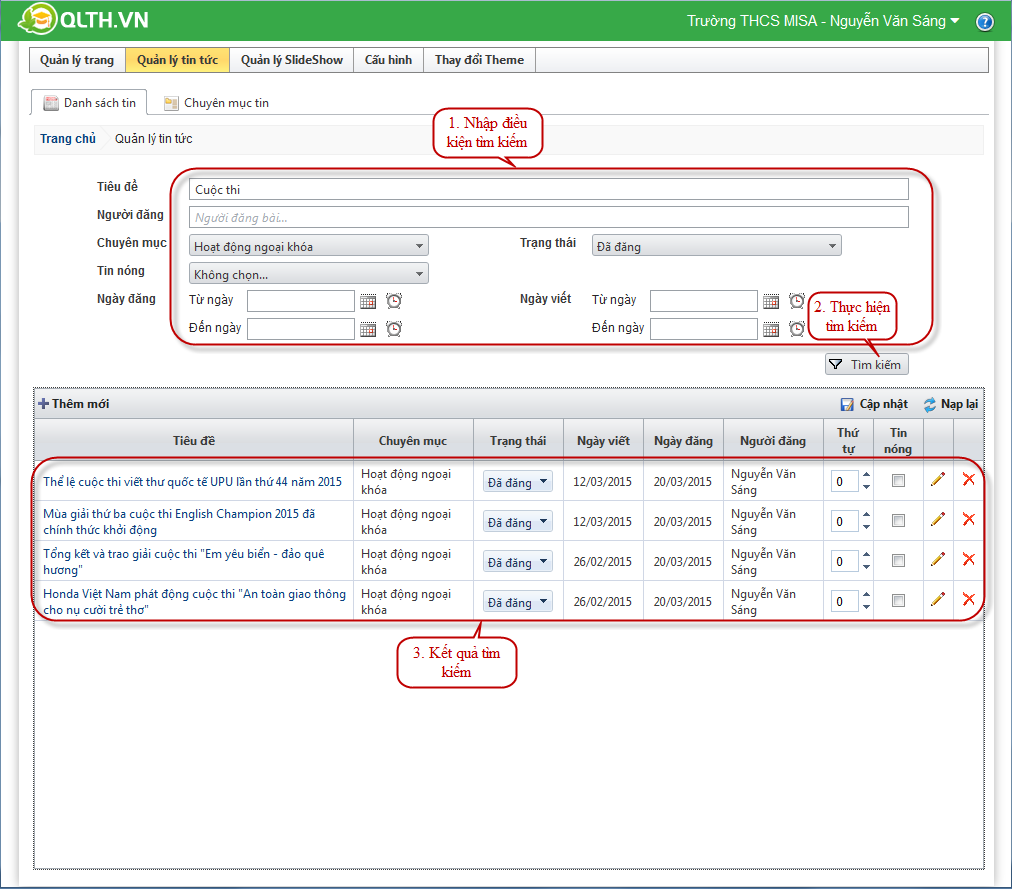Delete the English Champion 2015 news row
The width and height of the screenshot is (1012, 889).
(x=968, y=519)
